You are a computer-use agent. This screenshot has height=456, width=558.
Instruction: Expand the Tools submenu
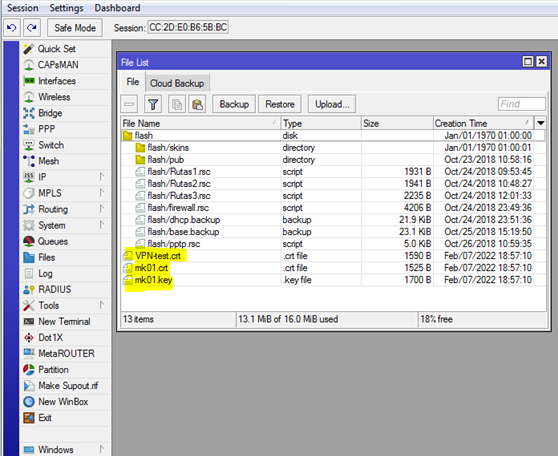click(x=65, y=305)
